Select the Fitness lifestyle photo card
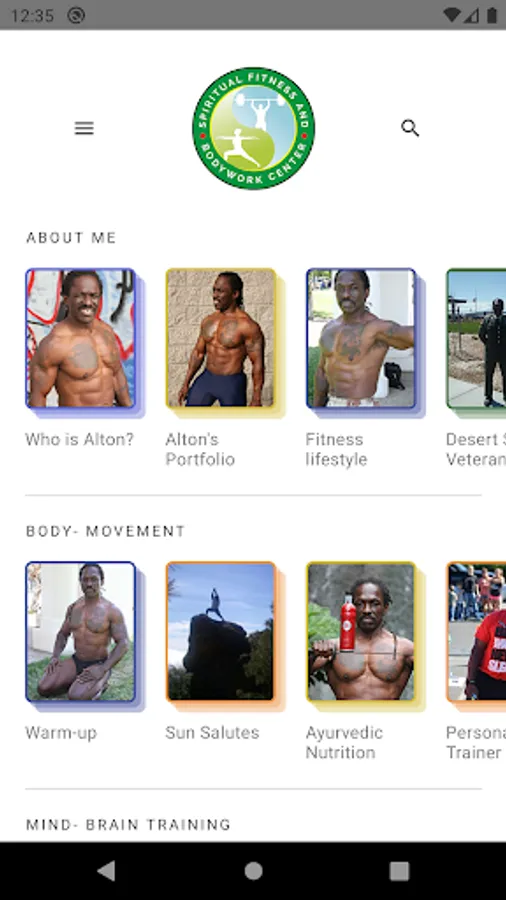The height and width of the screenshot is (900, 506). pyautogui.click(x=361, y=339)
